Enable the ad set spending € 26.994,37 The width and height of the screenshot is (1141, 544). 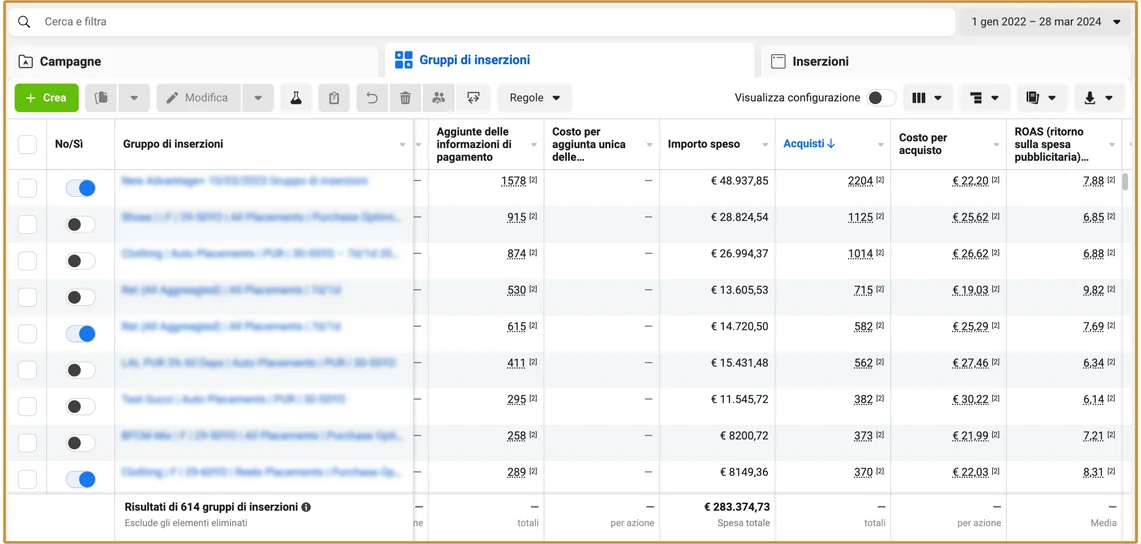(80, 261)
